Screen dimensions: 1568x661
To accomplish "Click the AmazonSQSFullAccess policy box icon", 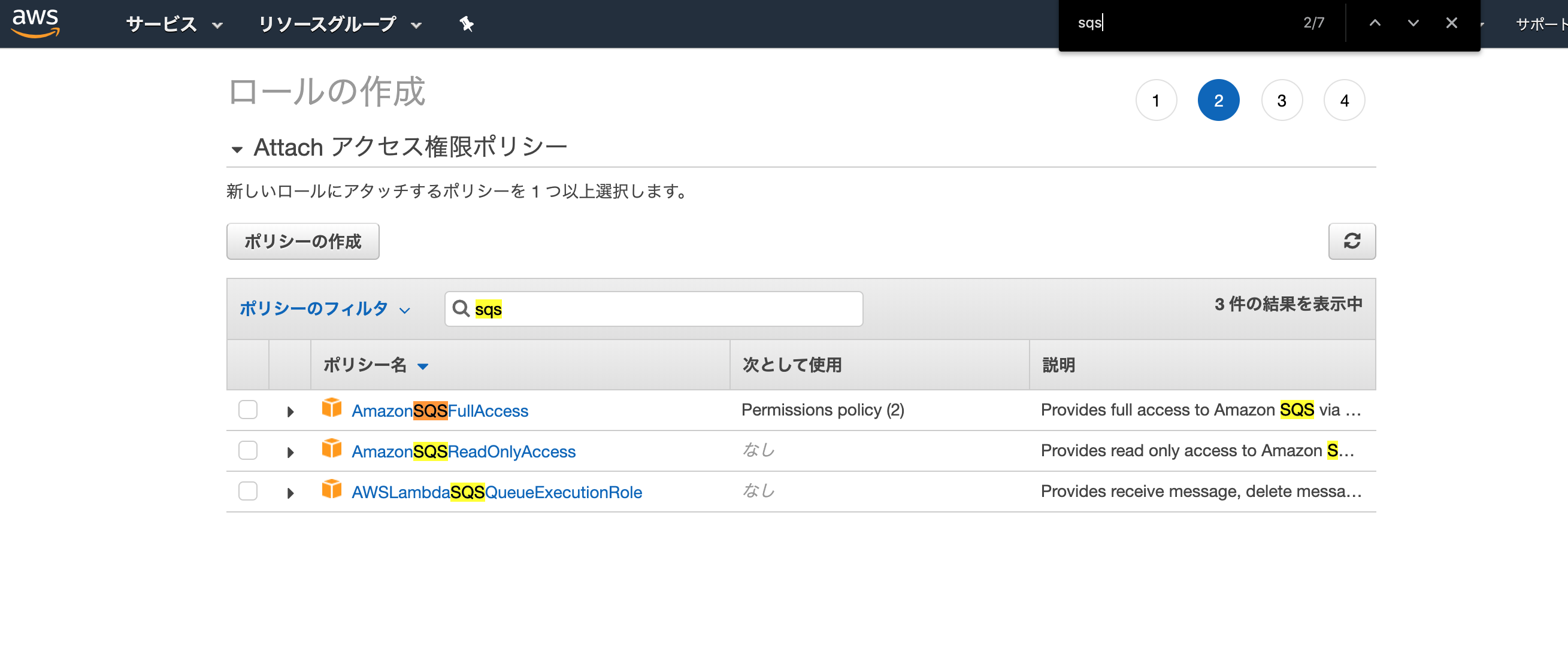I will tap(332, 408).
